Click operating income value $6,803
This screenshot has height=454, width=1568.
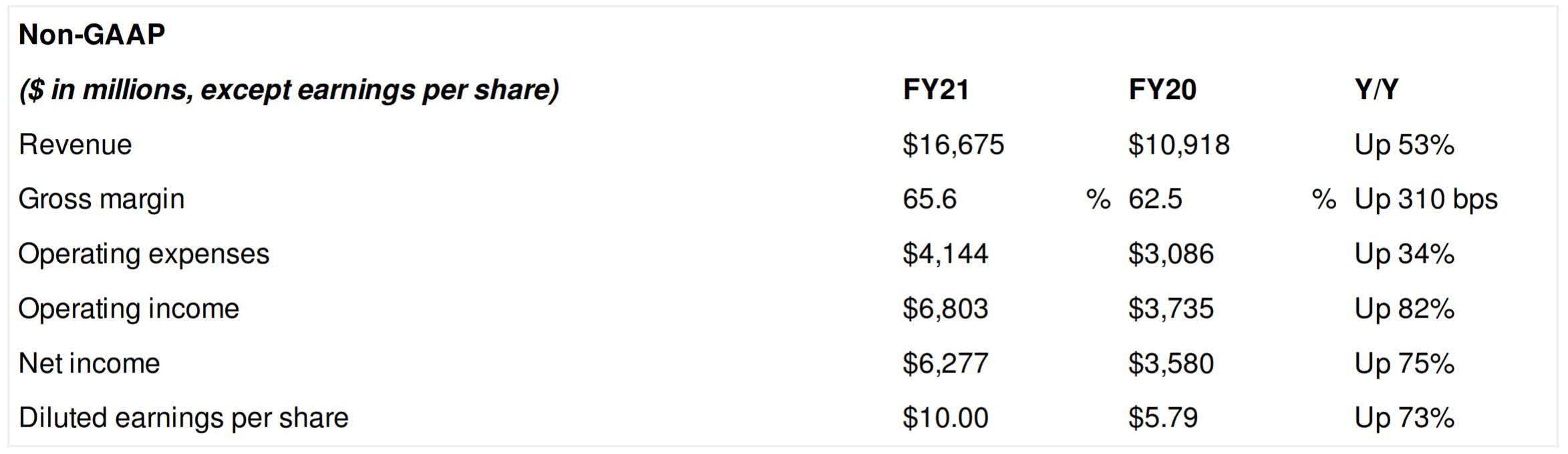pyautogui.click(x=945, y=309)
